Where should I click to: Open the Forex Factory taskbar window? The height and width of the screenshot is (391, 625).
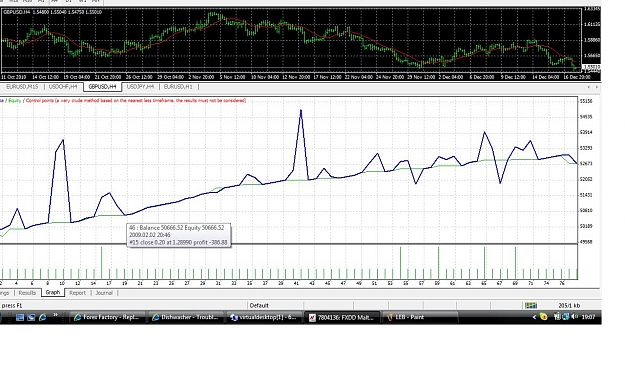107,317
